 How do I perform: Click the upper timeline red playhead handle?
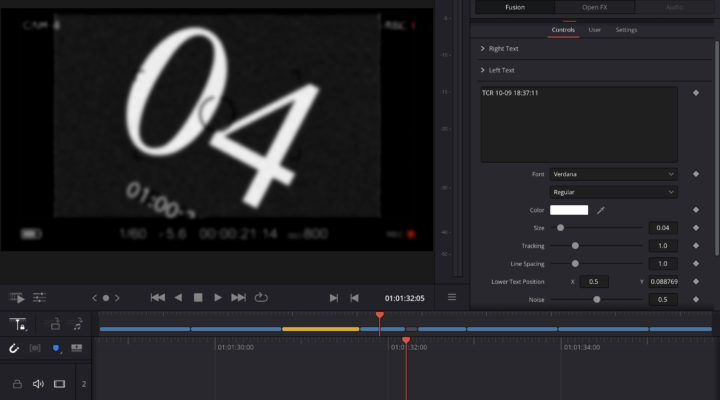click(x=379, y=315)
